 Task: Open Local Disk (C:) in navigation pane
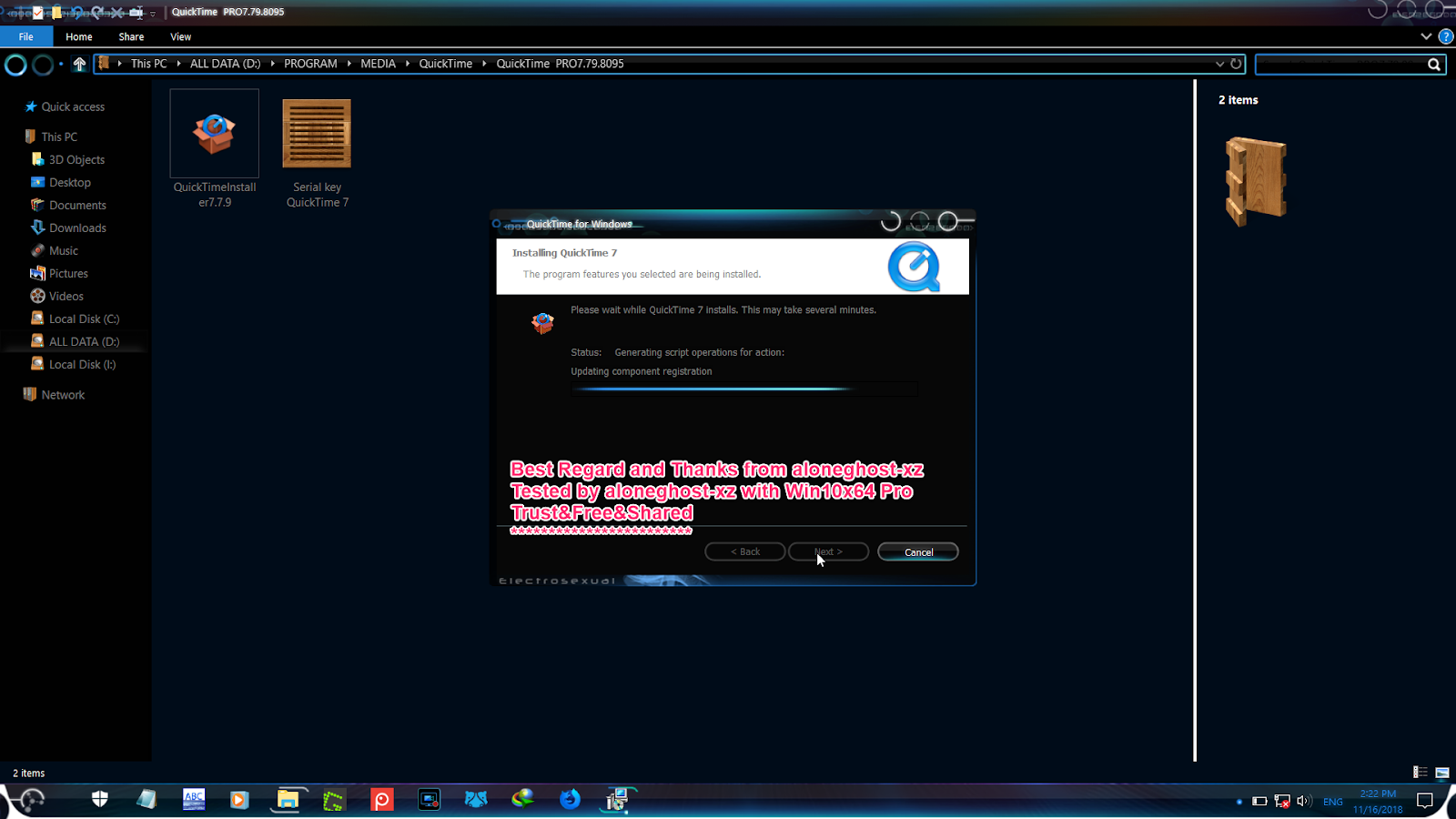(84, 318)
